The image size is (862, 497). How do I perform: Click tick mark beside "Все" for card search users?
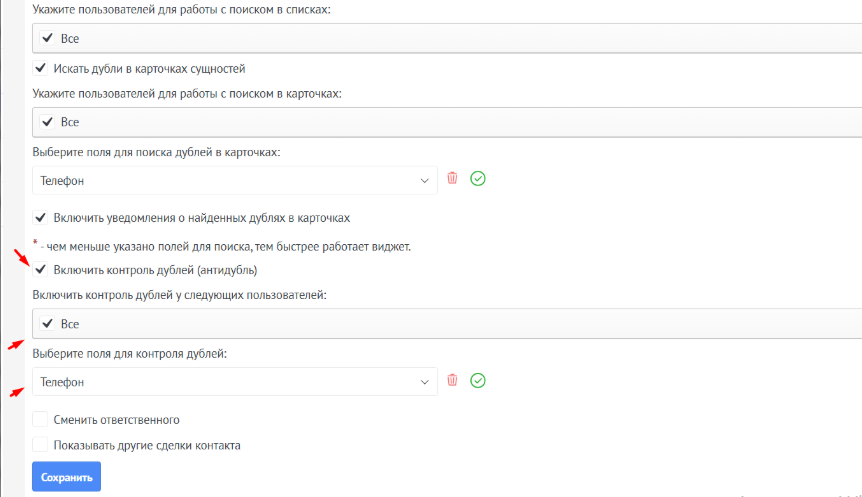pyautogui.click(x=47, y=121)
